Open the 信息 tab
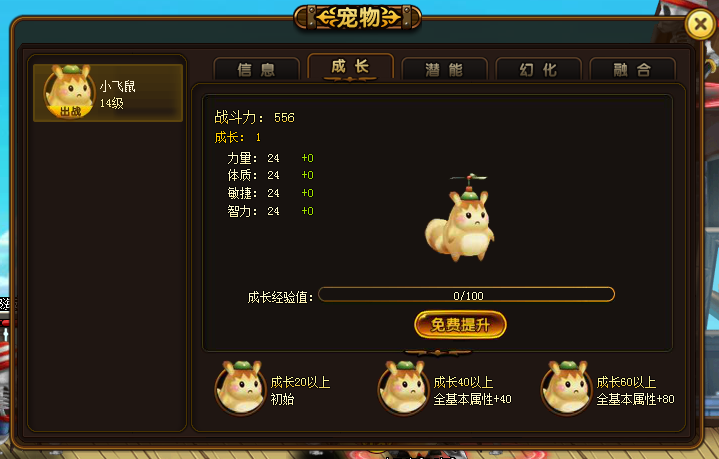The height and width of the screenshot is (459, 719). point(256,70)
